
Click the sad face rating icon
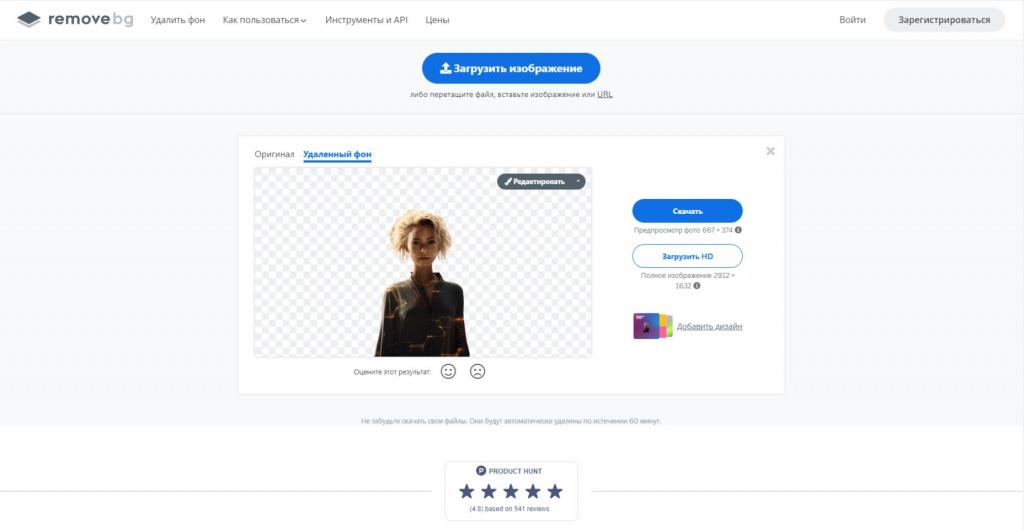[x=477, y=371]
